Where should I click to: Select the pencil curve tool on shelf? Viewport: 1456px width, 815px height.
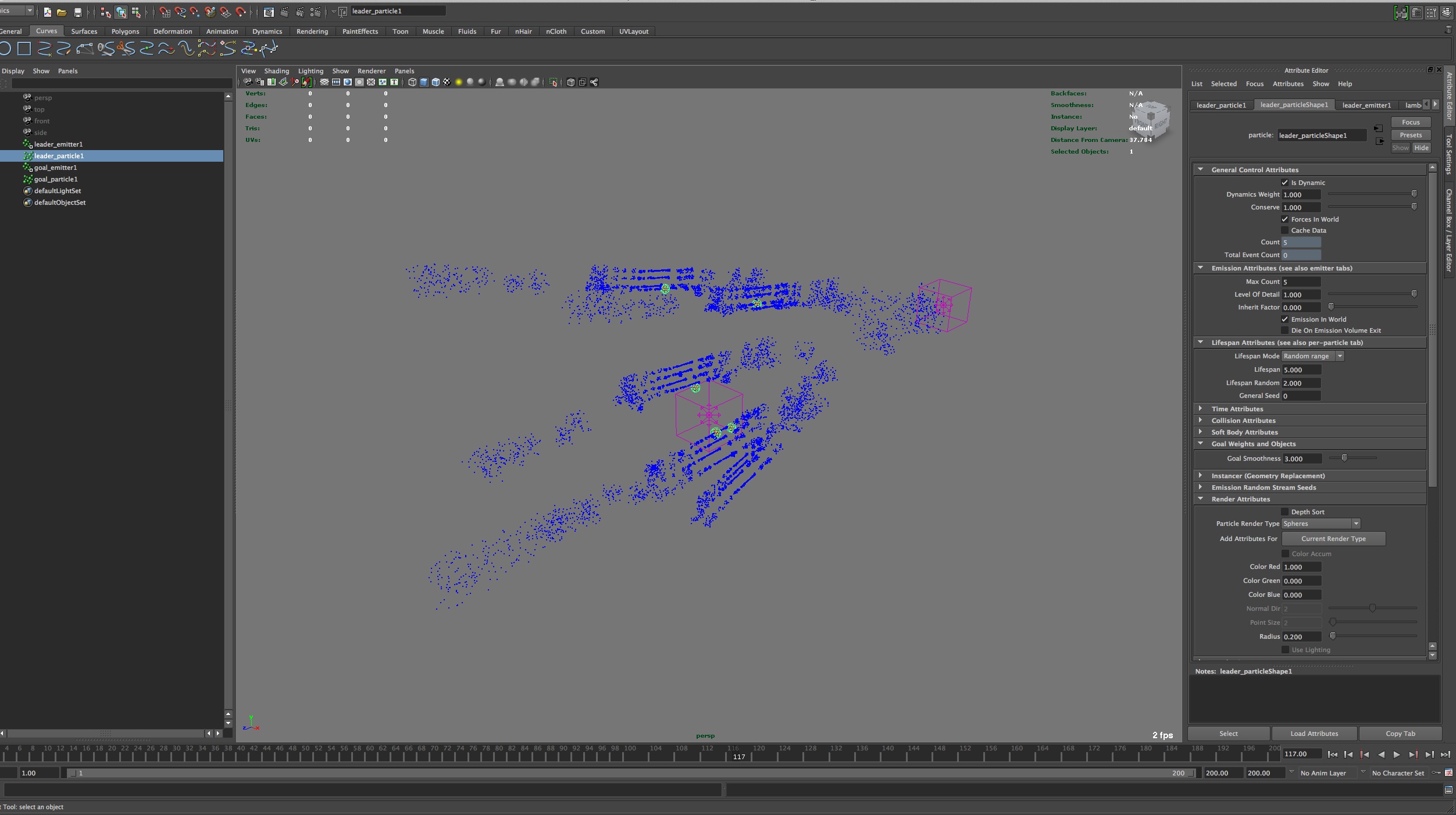pos(64,49)
